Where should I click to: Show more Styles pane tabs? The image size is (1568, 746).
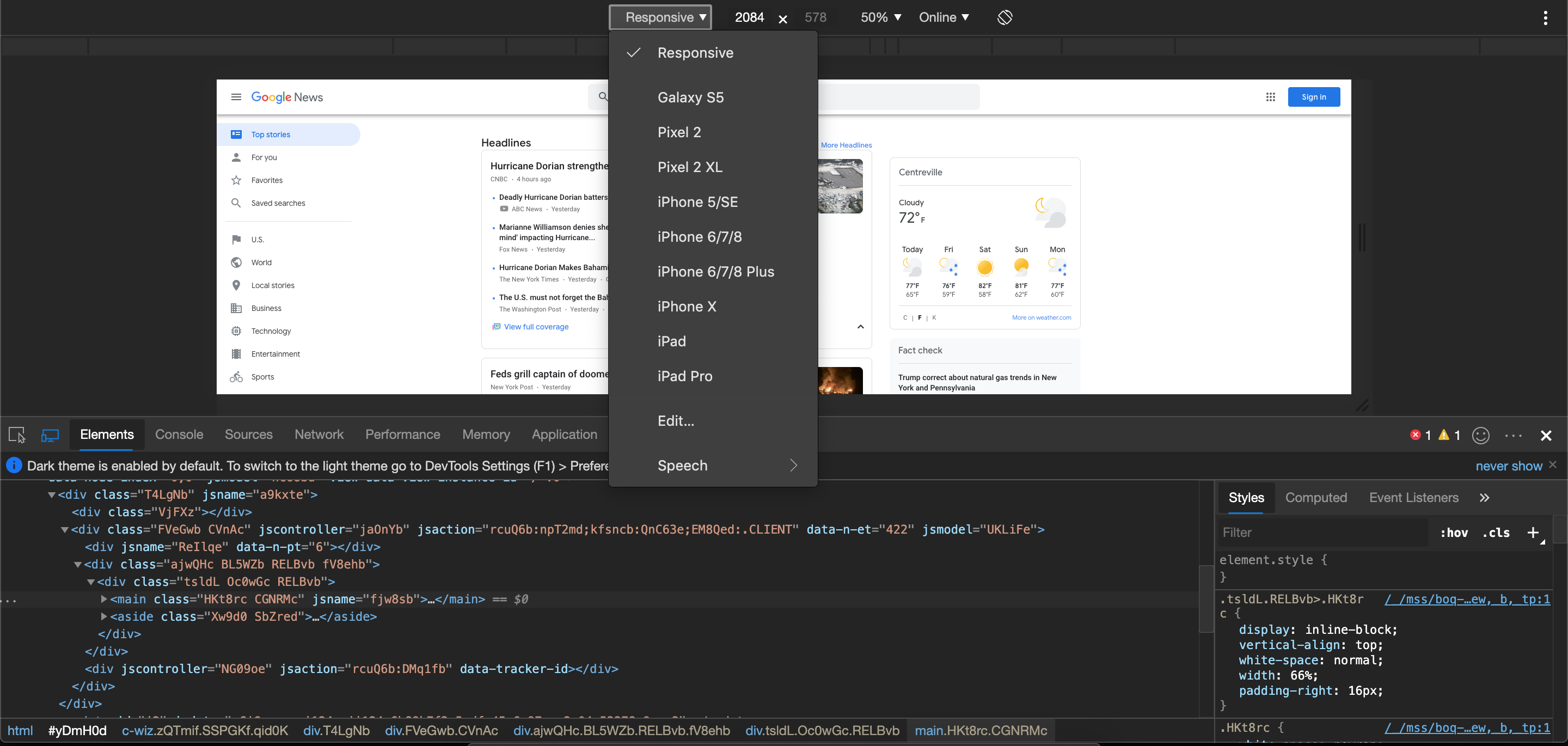click(x=1485, y=498)
